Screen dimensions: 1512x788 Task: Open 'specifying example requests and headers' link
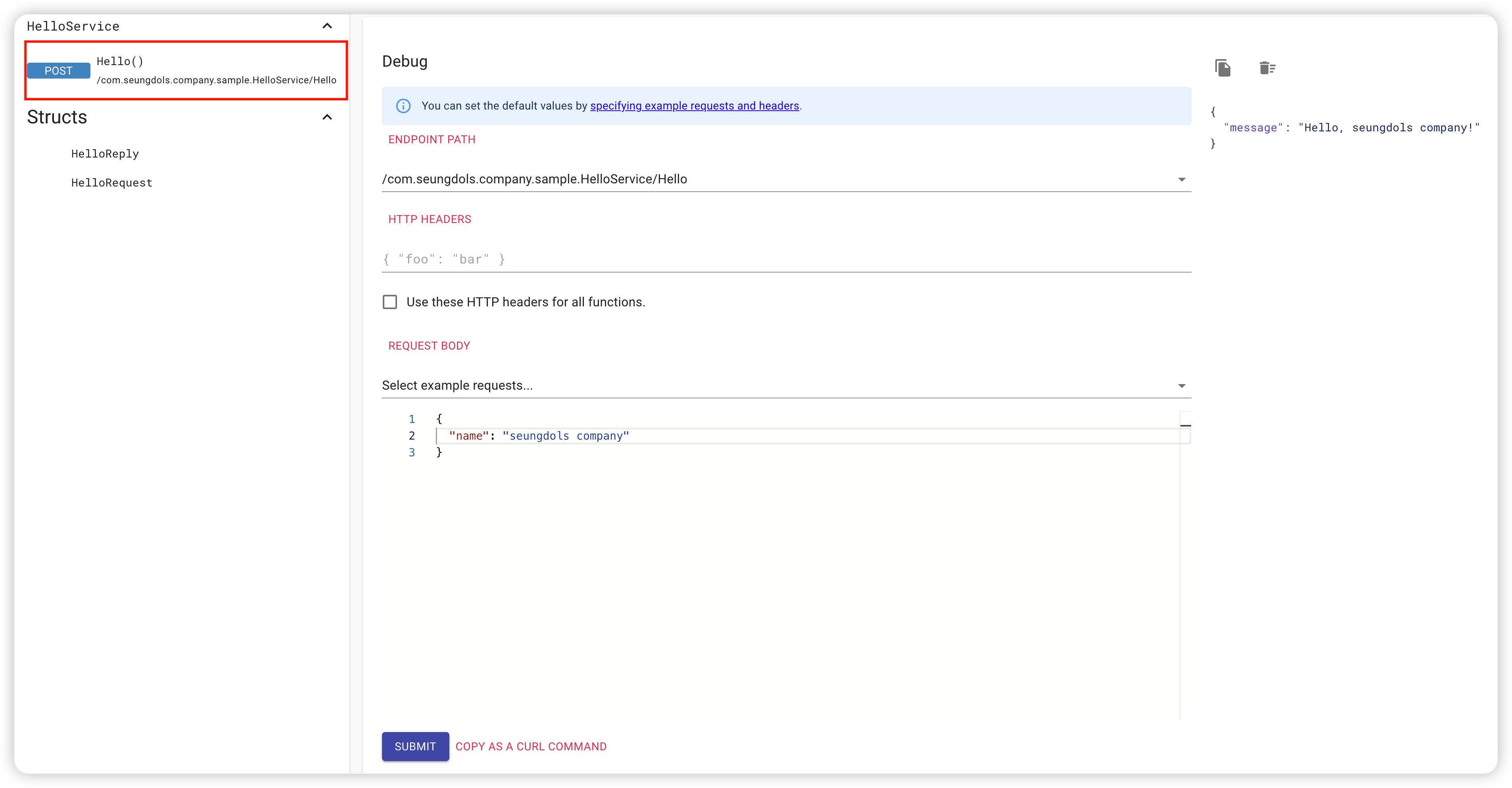[695, 106]
